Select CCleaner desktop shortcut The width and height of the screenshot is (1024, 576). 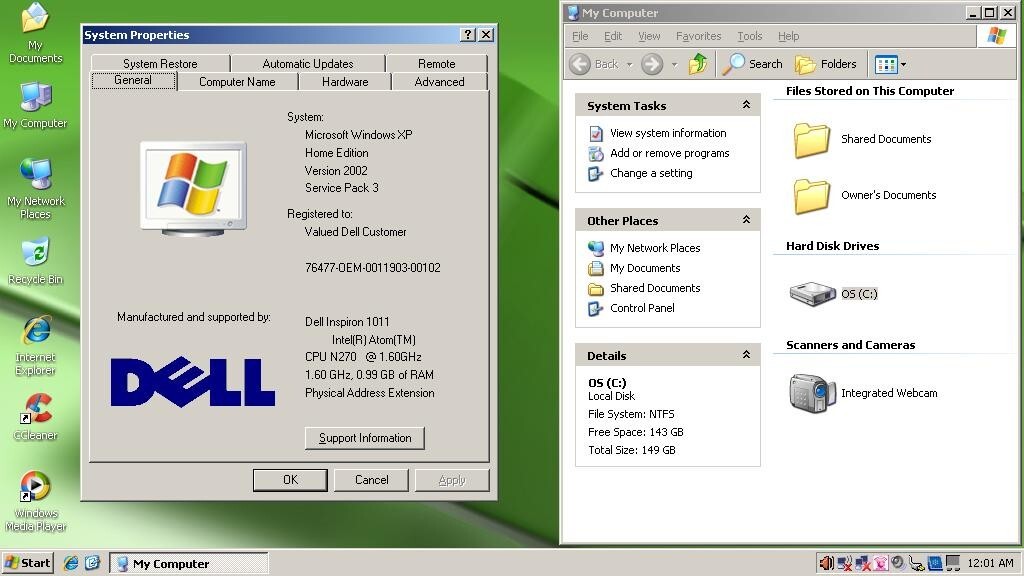35,417
